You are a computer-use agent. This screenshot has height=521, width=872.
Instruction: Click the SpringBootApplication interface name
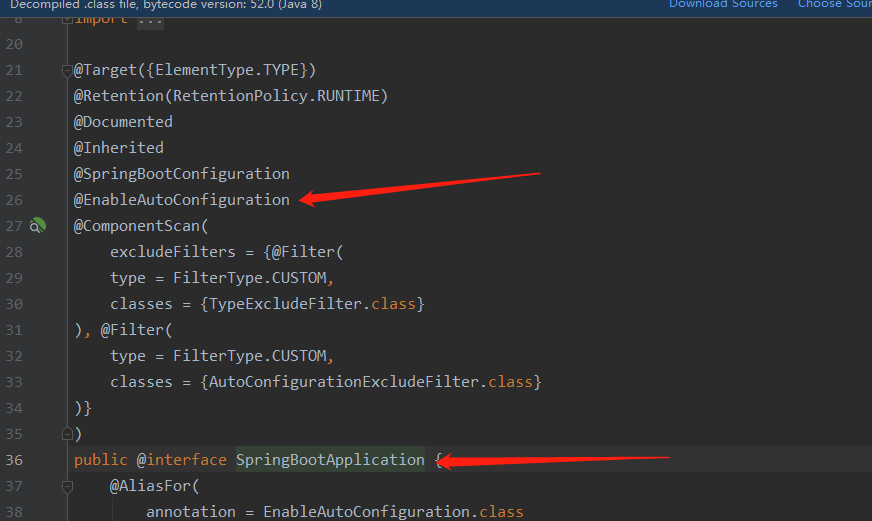tap(330, 460)
